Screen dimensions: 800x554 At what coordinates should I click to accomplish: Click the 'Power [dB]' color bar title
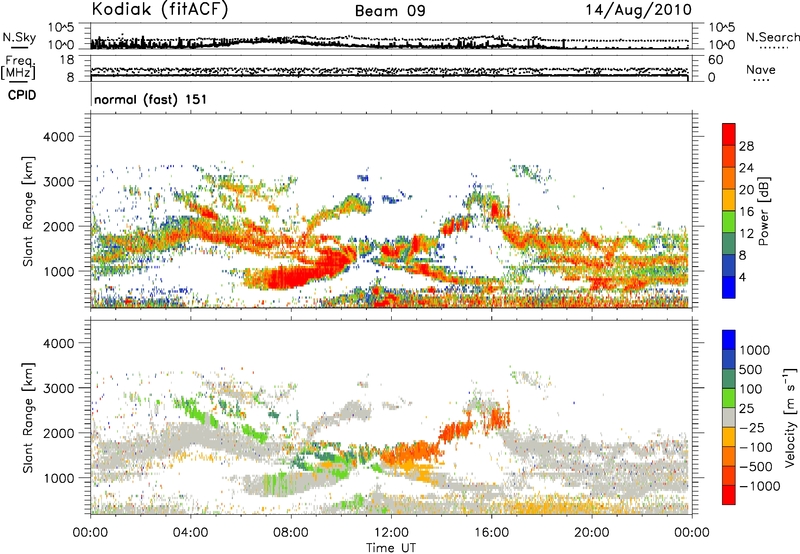tap(763, 211)
